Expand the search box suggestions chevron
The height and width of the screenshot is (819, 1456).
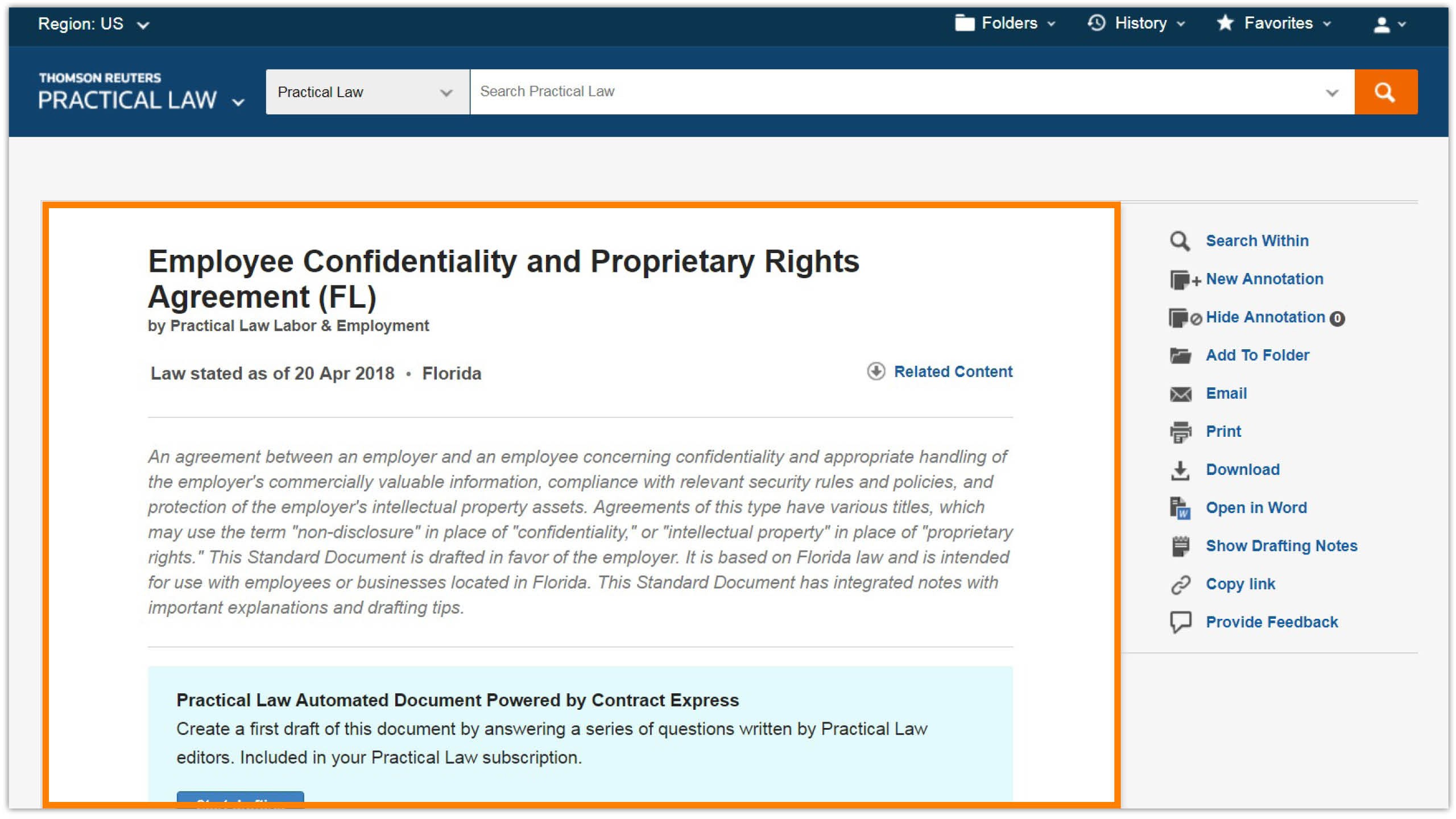(1331, 93)
